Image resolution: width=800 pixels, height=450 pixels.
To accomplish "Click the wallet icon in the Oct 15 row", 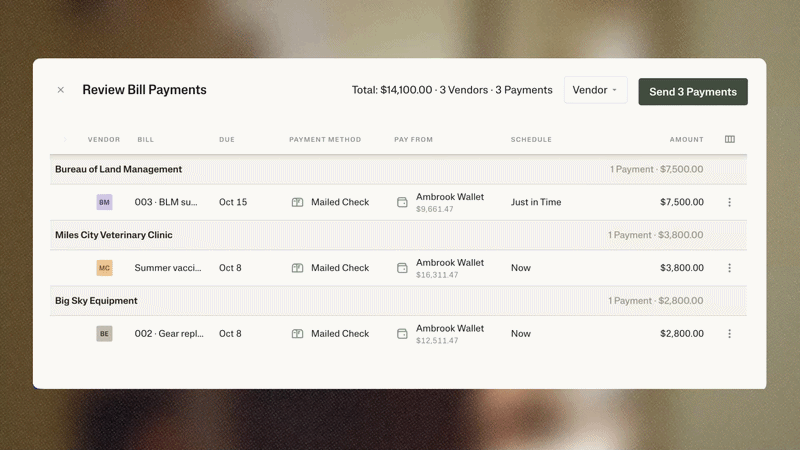I will click(x=402, y=202).
